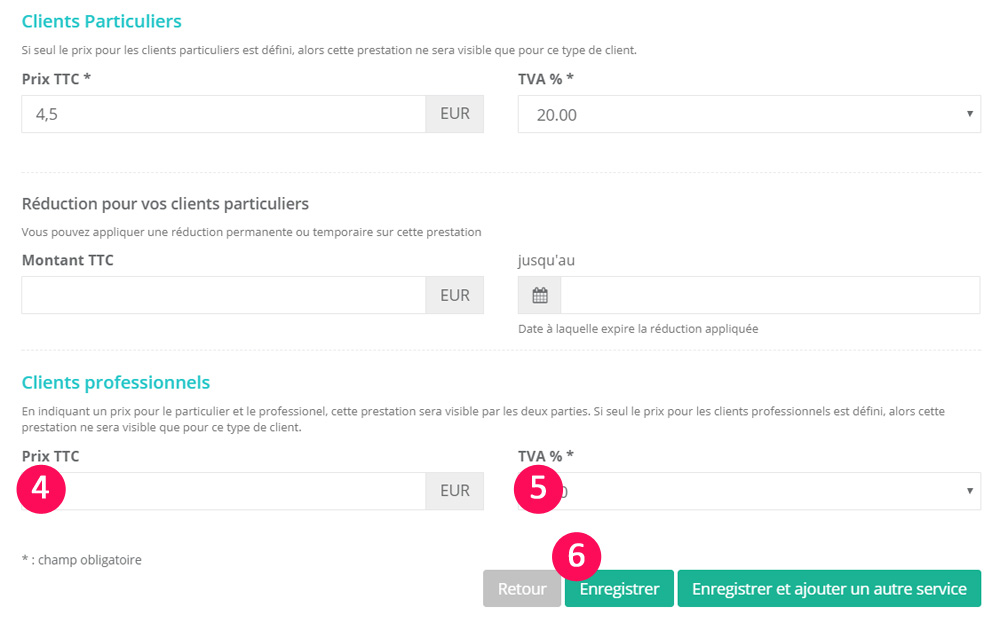Open the calendar date picker icon
Viewport: 1000px width, 623px height.
point(540,295)
